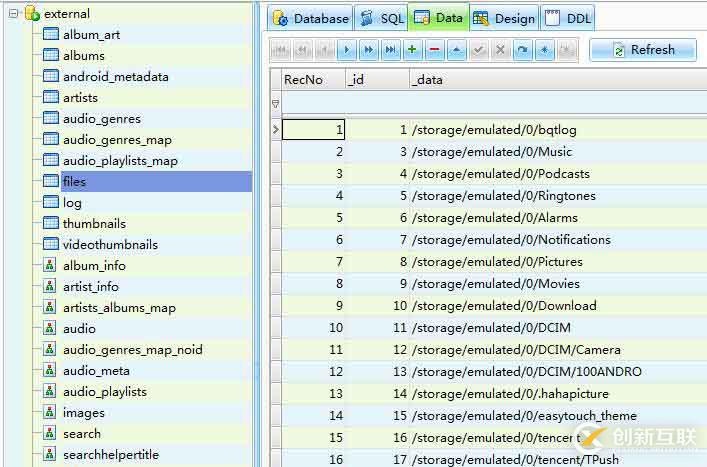Image resolution: width=707 pixels, height=467 pixels.
Task: Select the images view
Action: point(84,412)
